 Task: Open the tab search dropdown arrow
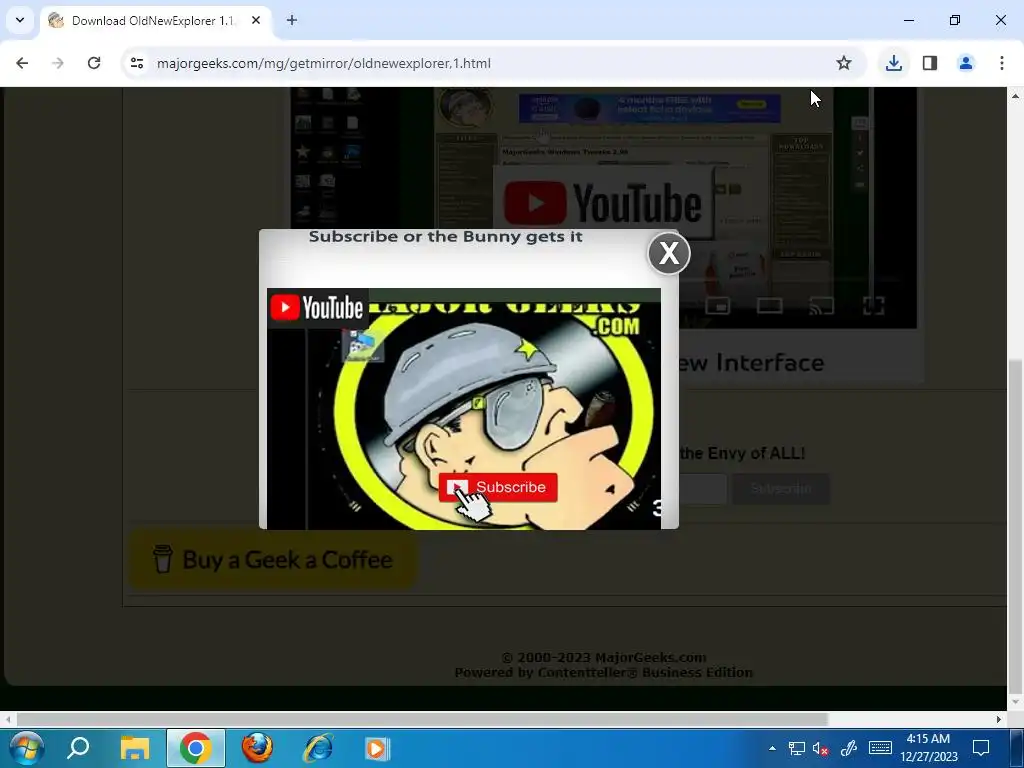20,20
